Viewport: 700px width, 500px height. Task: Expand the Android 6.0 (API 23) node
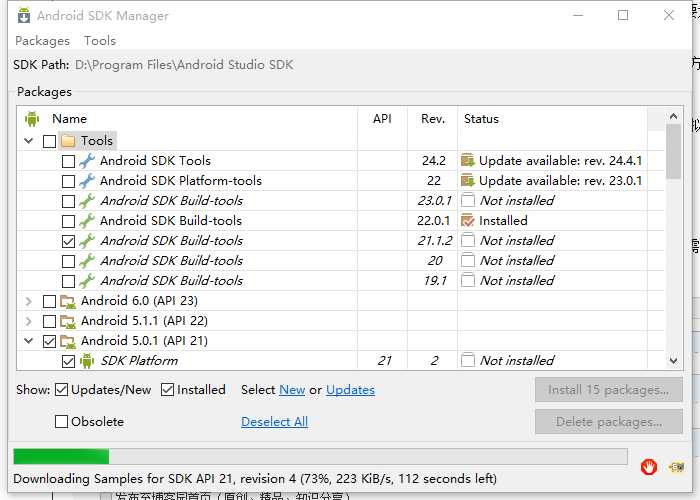coord(29,301)
